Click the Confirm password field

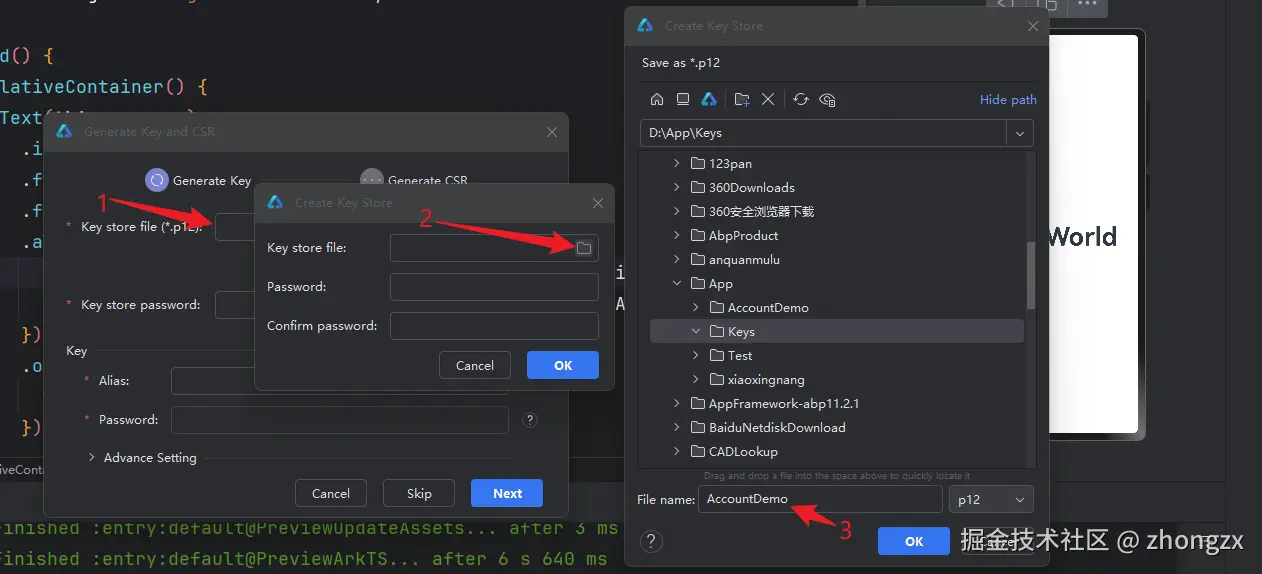(x=494, y=326)
